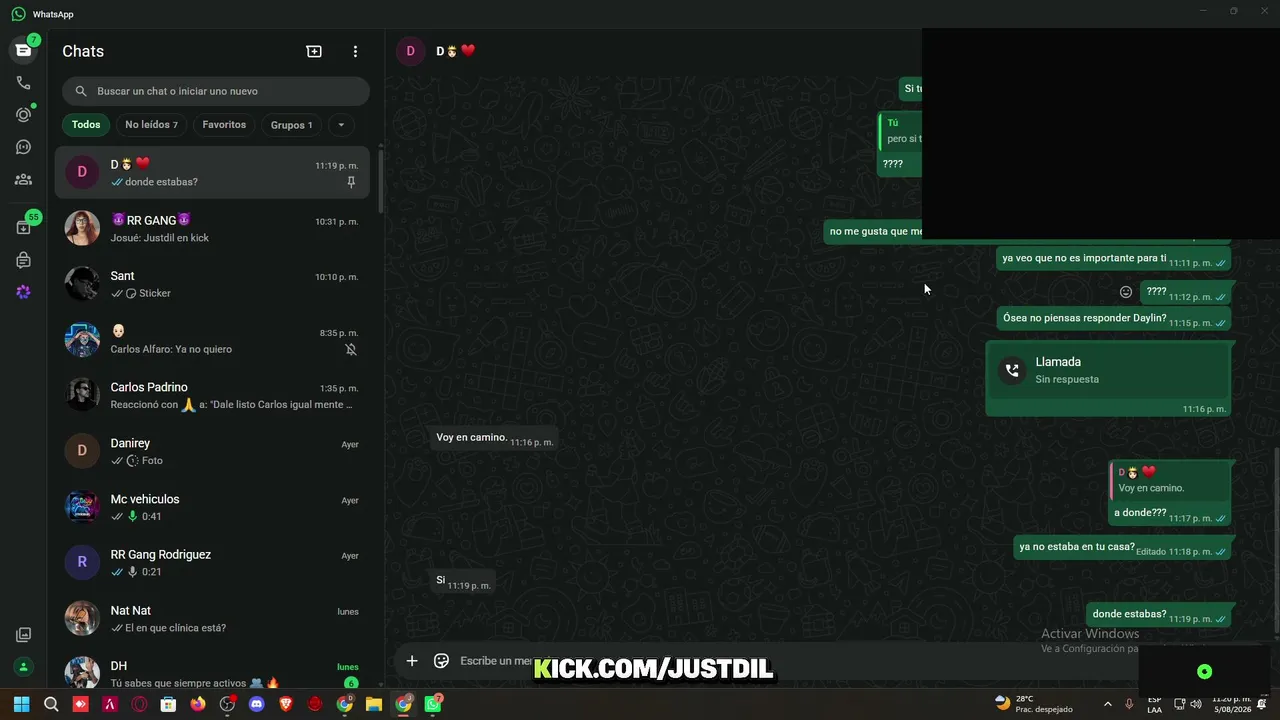Click the RR GANG group profile picture
Screen dimensions: 1280x720
82,228
